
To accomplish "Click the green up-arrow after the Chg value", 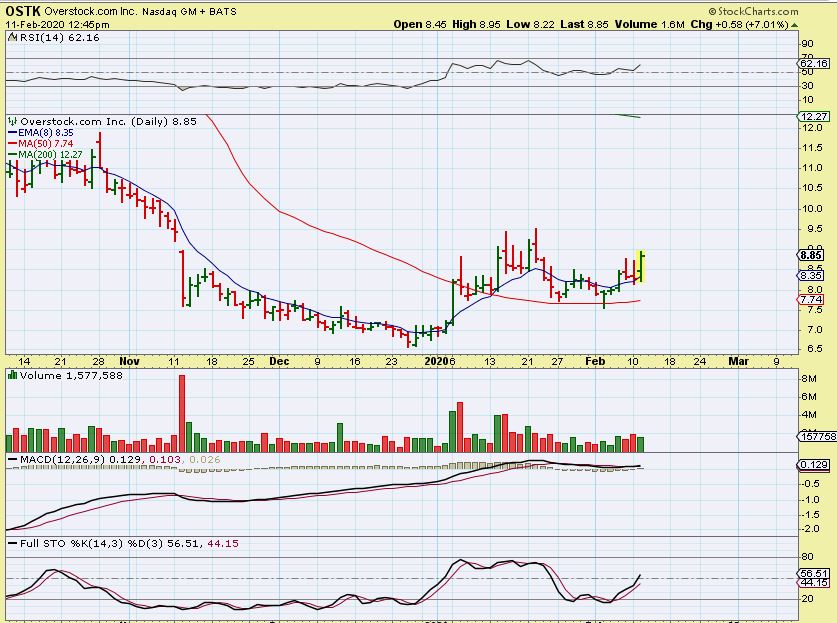I will tap(794, 25).
